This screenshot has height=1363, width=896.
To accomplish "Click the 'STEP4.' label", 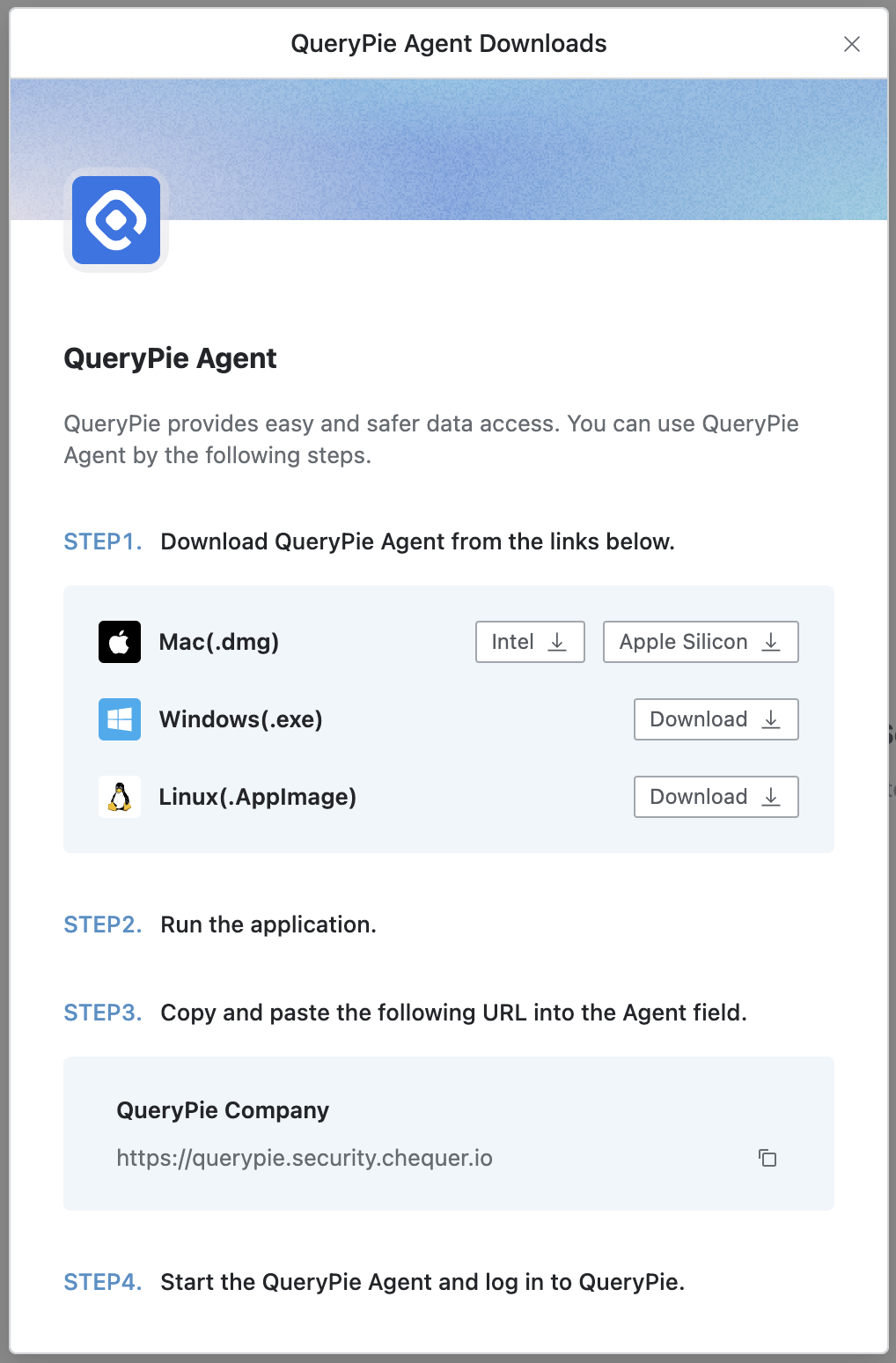I will point(103,1282).
